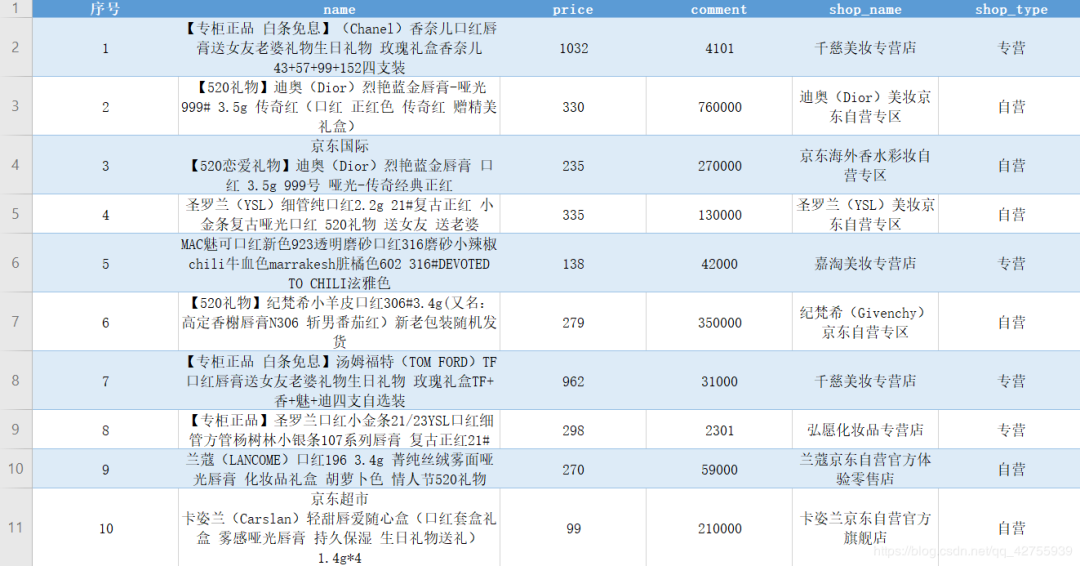Select the 卡姿兰 Carslan name cell
Screen dimensions: 1080x566
point(340,527)
